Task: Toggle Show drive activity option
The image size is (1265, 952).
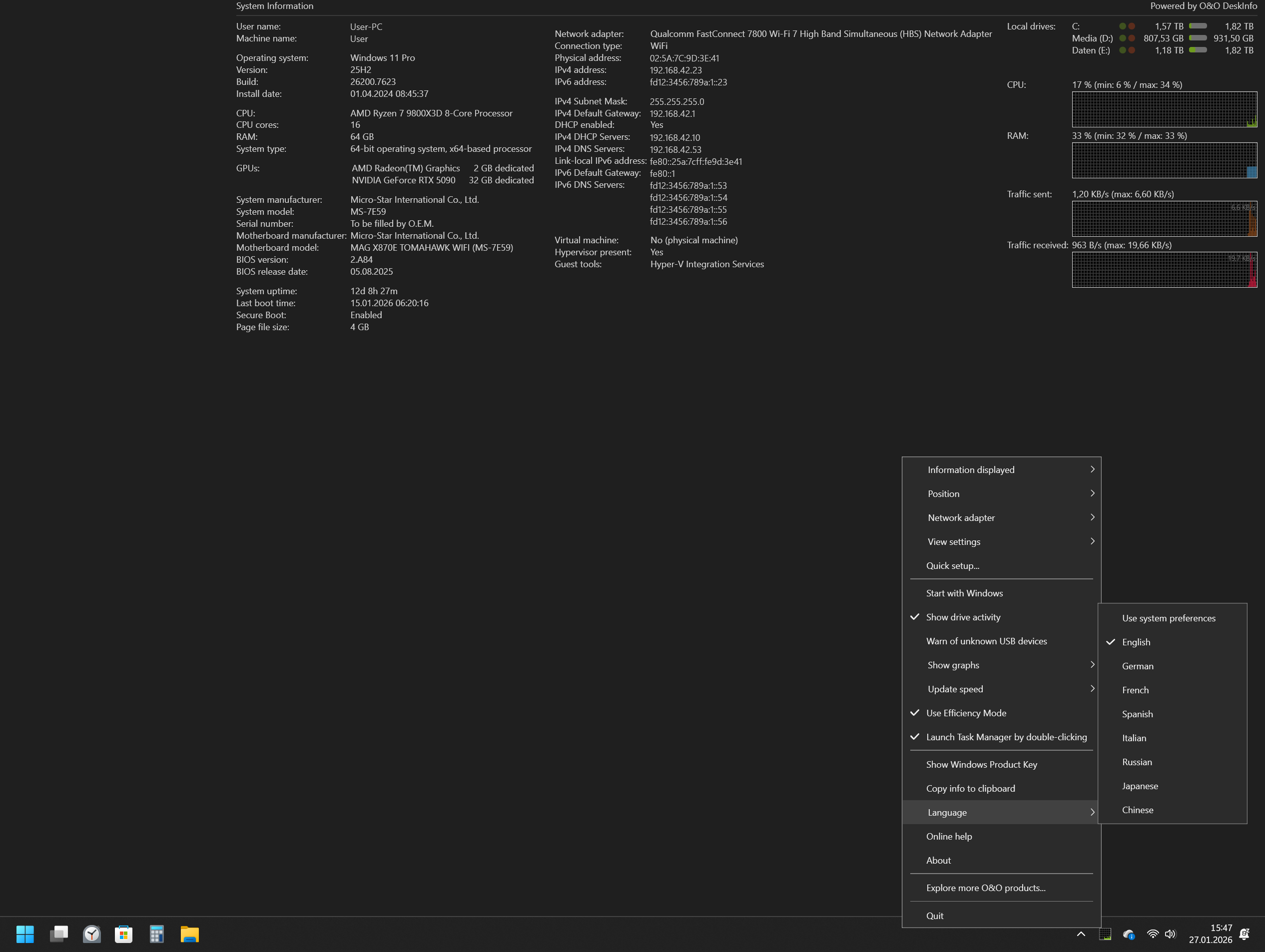Action: point(963,617)
